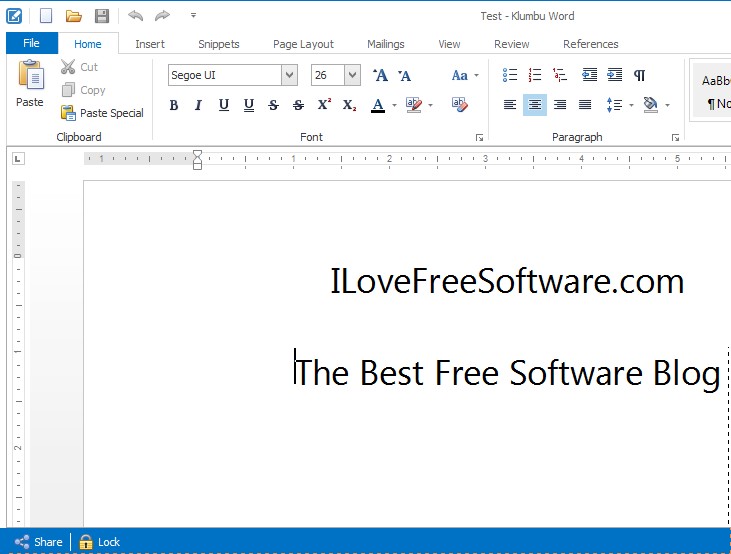Apply text highlight color

[x=414, y=105]
